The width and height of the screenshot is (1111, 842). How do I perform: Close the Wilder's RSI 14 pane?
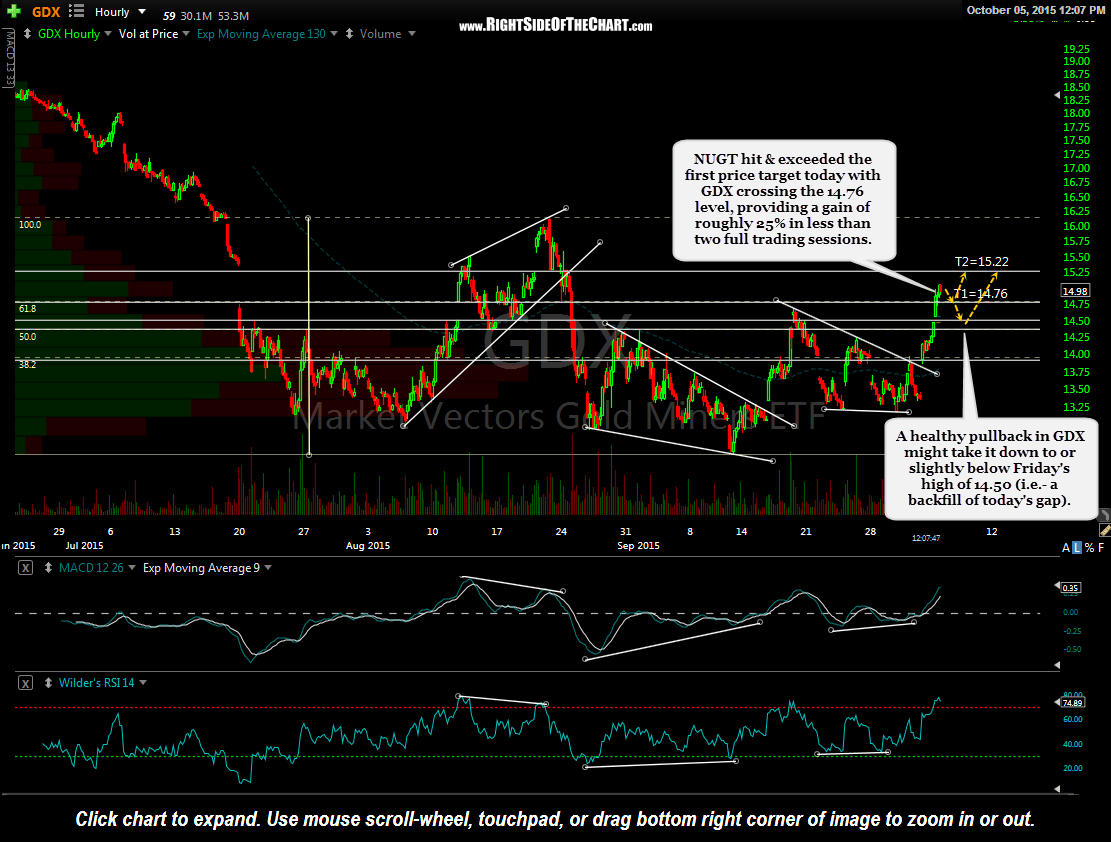pyautogui.click(x=25, y=683)
